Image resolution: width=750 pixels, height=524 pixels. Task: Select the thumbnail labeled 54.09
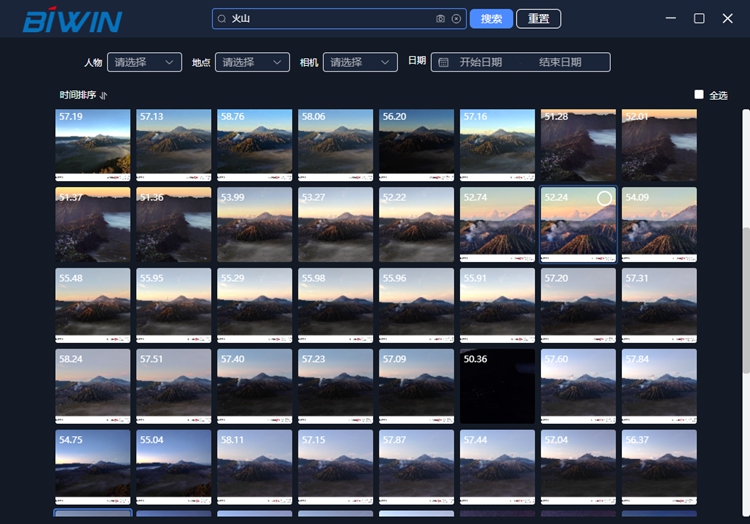tap(659, 224)
